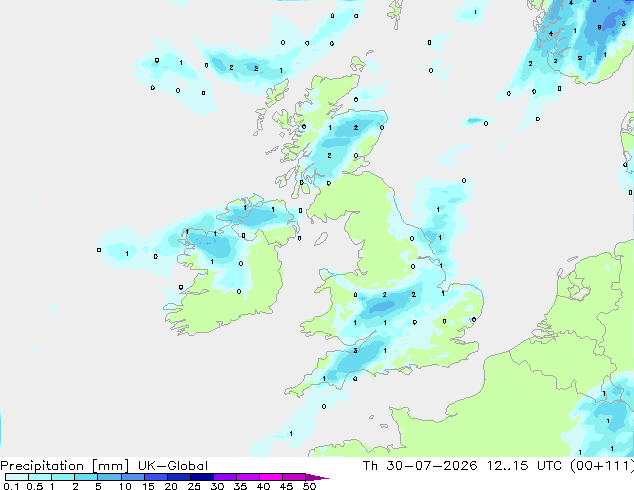Screen dimensions: 634x490
Task: Click the '30' legend scale label
Action: click(x=217, y=486)
